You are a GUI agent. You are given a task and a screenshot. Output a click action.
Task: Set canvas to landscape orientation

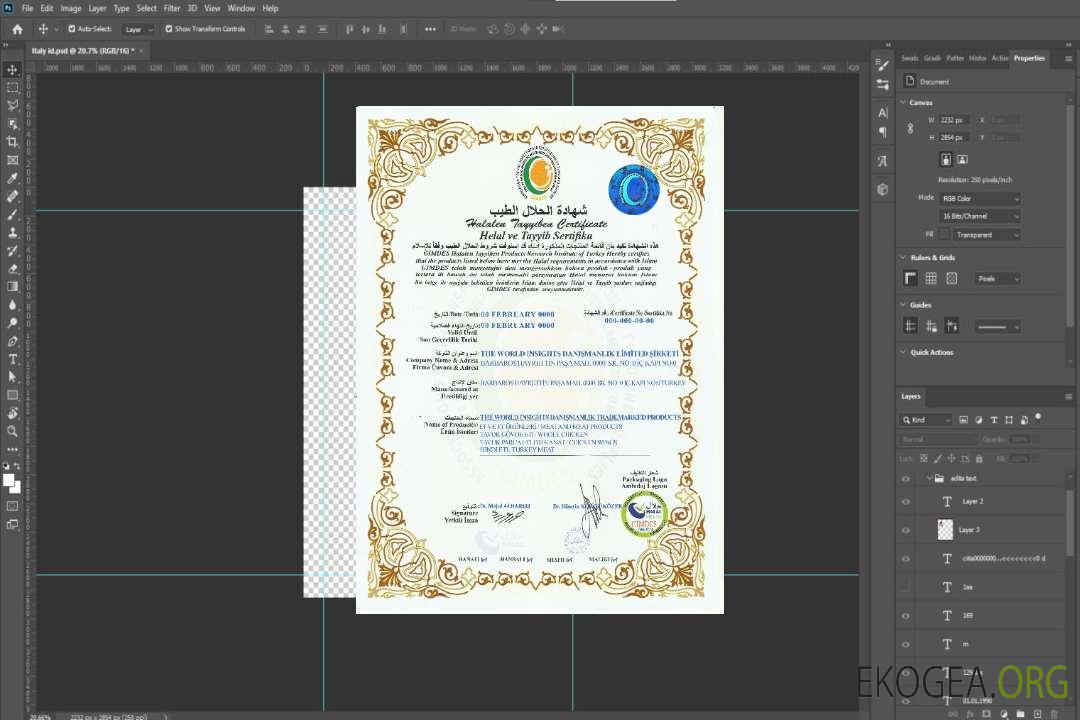(x=962, y=160)
